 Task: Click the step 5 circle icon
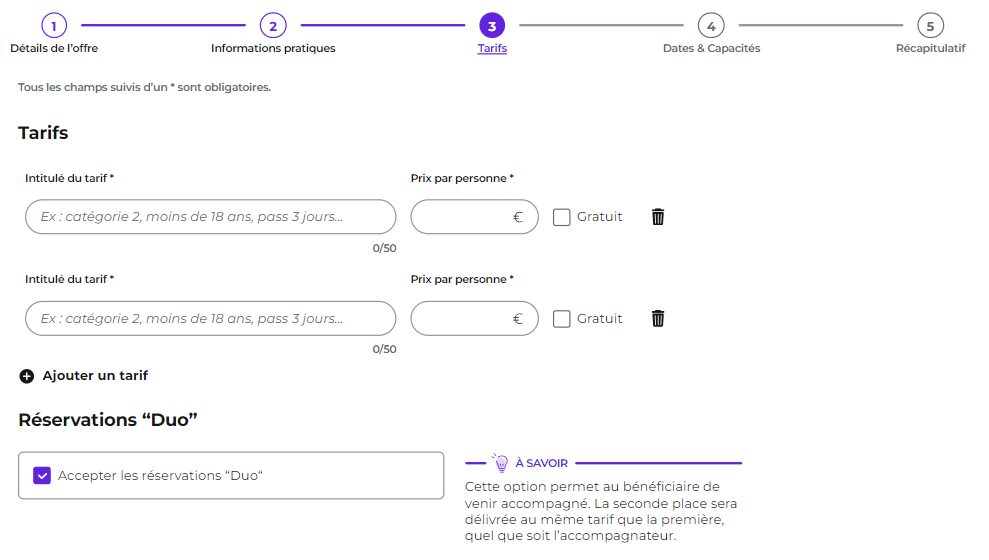tap(930, 26)
